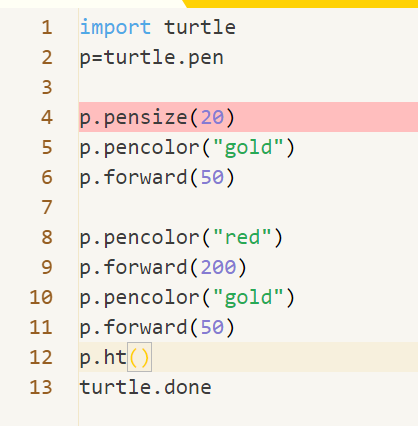
Task: Click empty line 7 in the editor
Action: click(248, 207)
